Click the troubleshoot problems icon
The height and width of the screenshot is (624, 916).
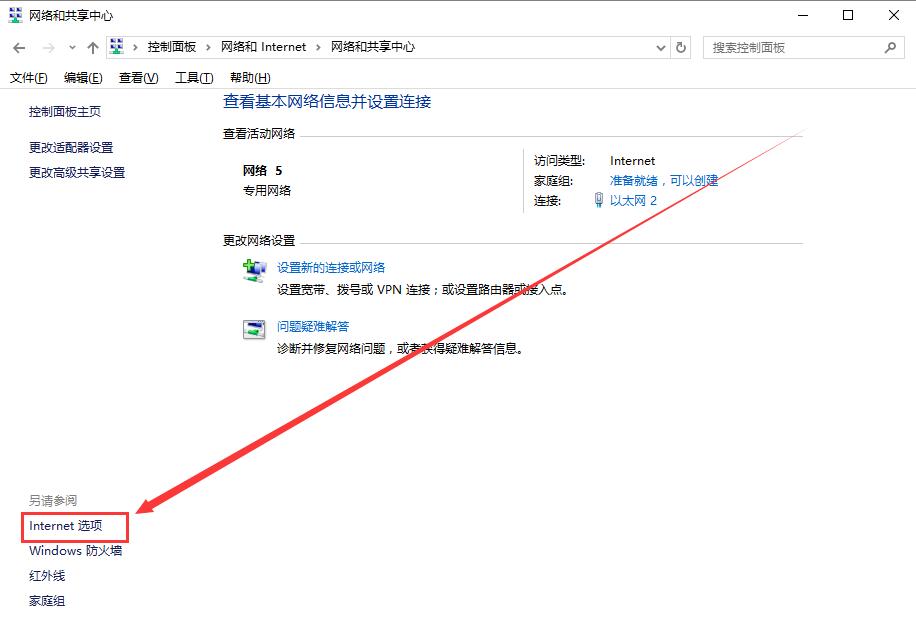(x=253, y=330)
